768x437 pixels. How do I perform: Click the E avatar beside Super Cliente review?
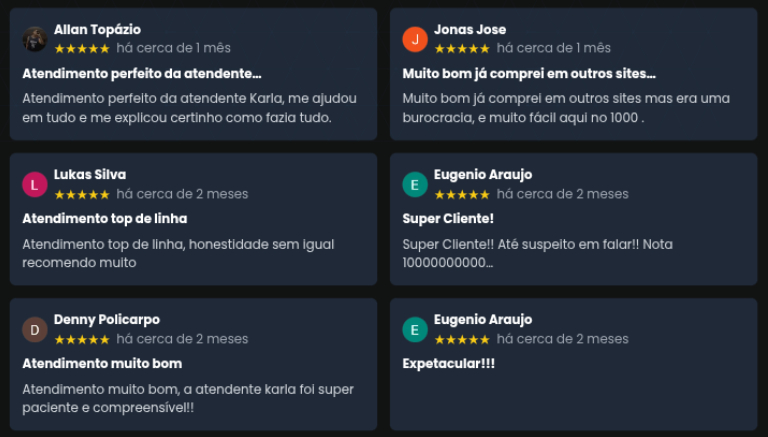tap(415, 184)
